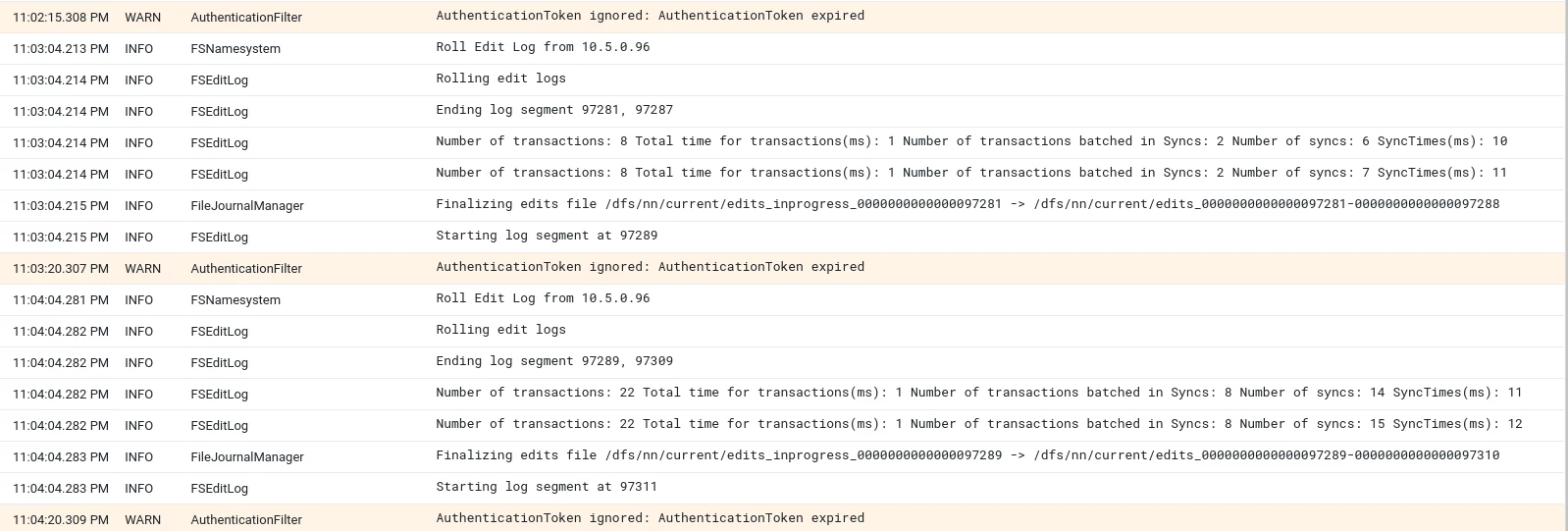Select the 11:04:04.281 PM timestamp
Image resolution: width=1568 pixels, height=531 pixels.
[x=61, y=300]
